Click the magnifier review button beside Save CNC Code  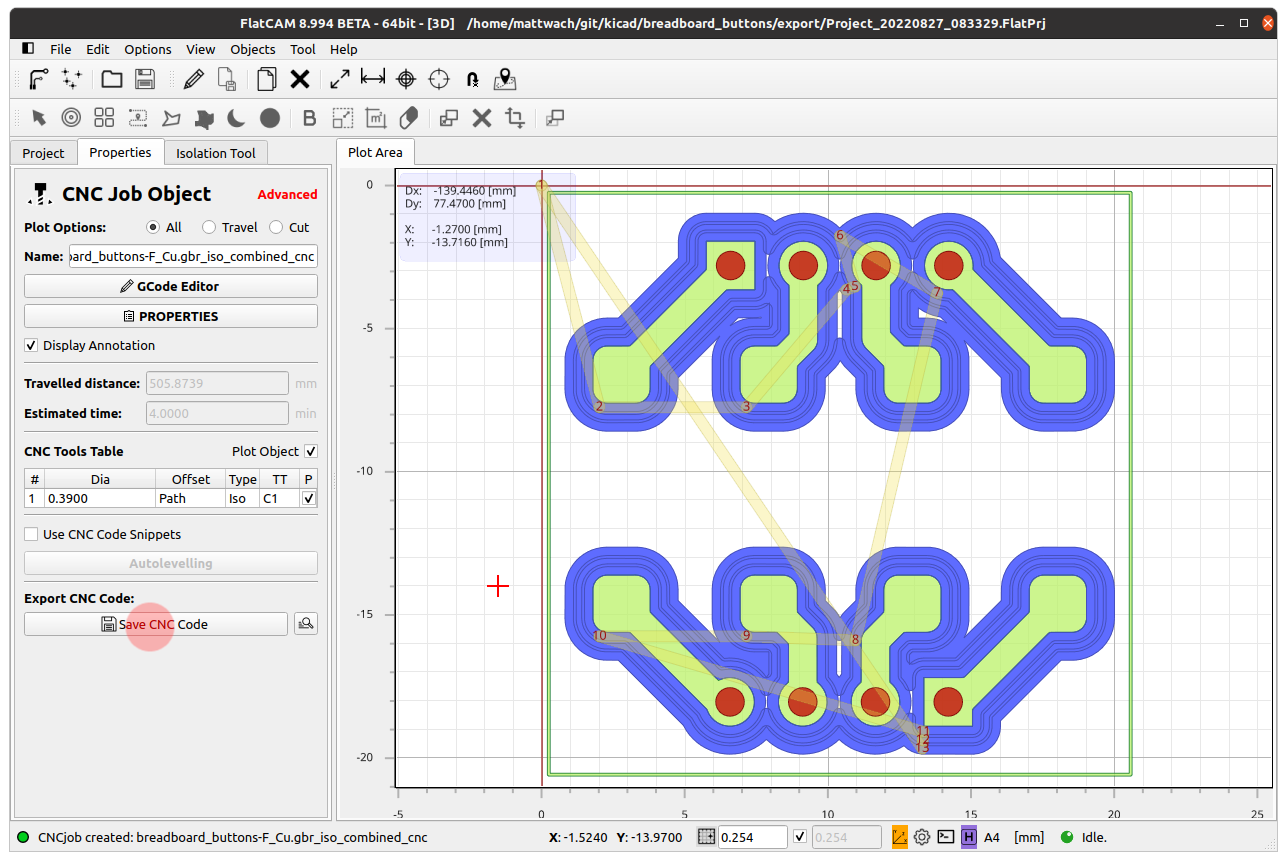point(306,624)
